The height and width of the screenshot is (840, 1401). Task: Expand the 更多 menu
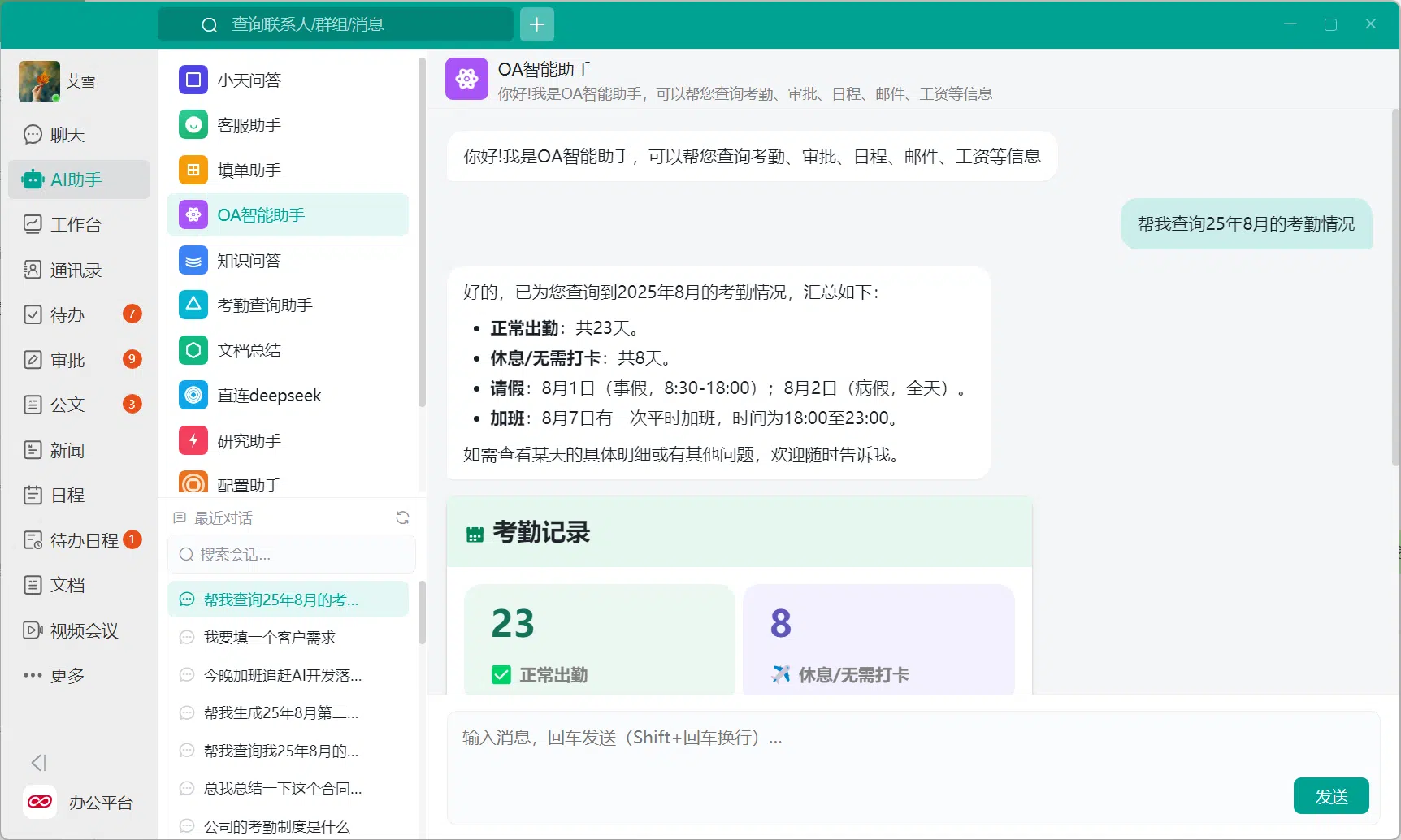(79, 675)
